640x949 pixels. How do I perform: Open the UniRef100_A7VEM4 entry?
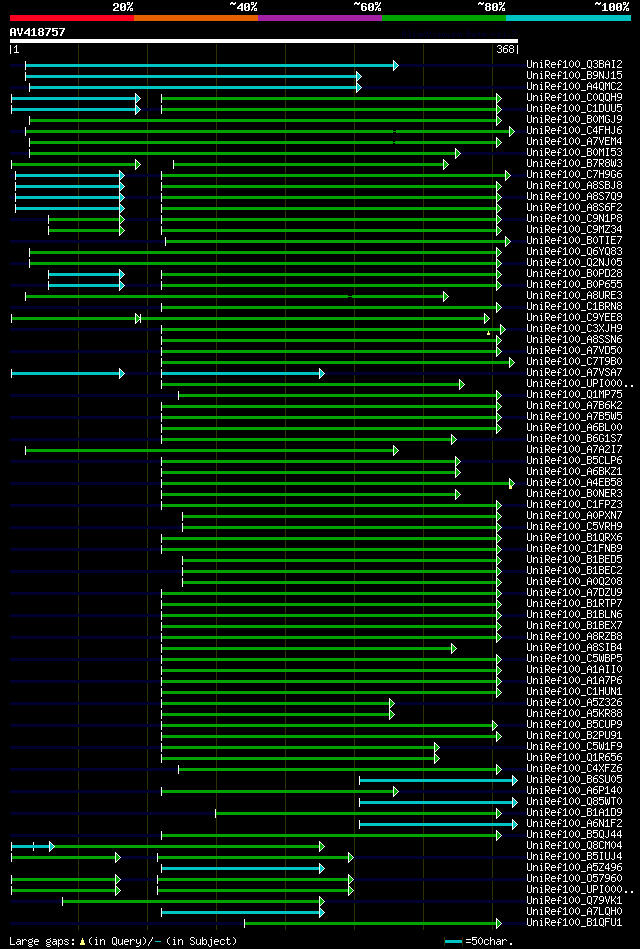point(575,142)
